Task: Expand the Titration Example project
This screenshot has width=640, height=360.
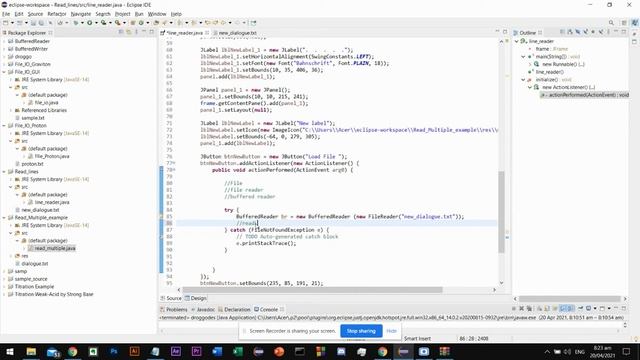Action: [4, 287]
